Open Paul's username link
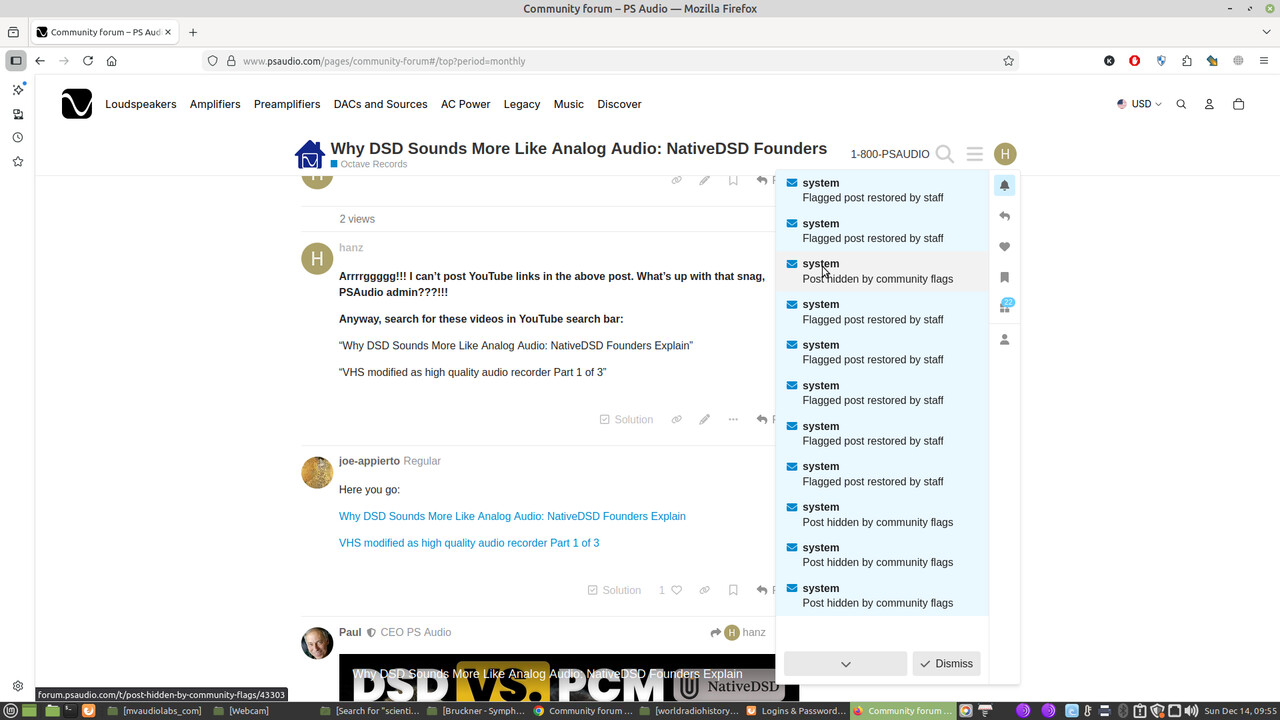Viewport: 1280px width, 720px height. pyautogui.click(x=350, y=632)
